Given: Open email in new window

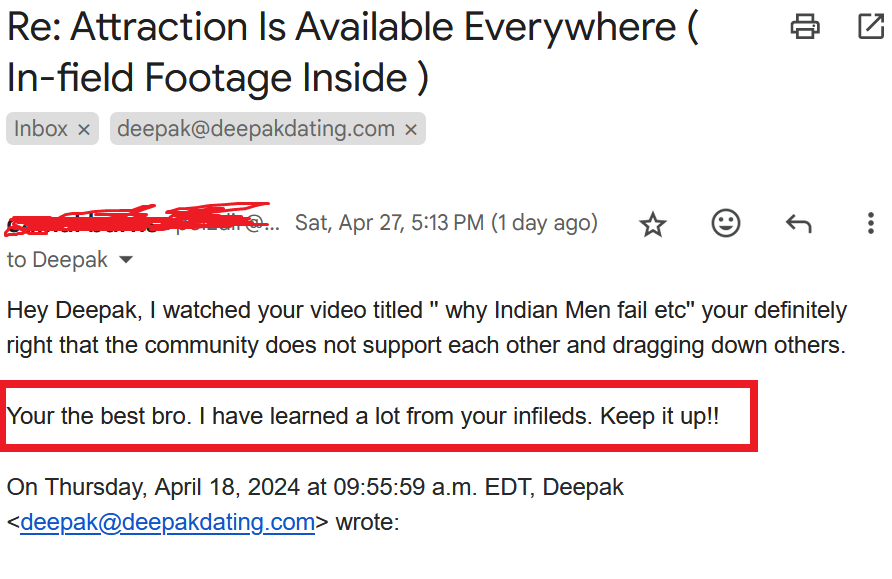Looking at the screenshot, I should click(x=870, y=27).
